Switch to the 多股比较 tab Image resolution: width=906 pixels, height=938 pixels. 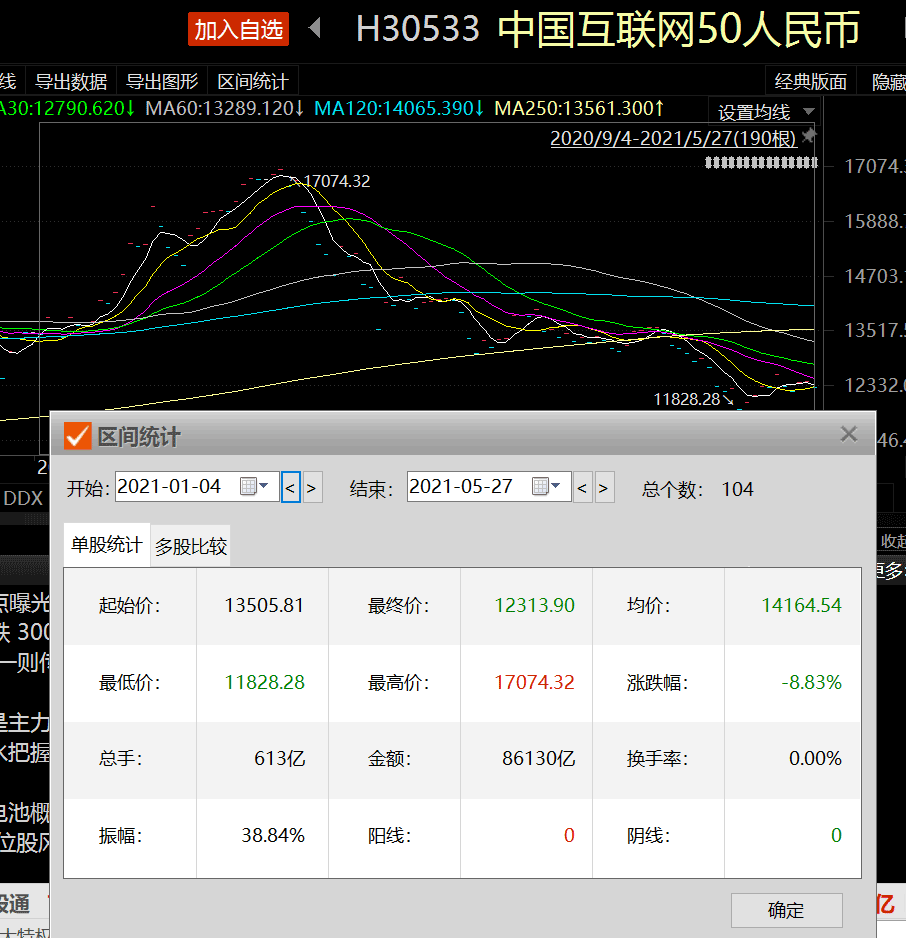click(191, 546)
